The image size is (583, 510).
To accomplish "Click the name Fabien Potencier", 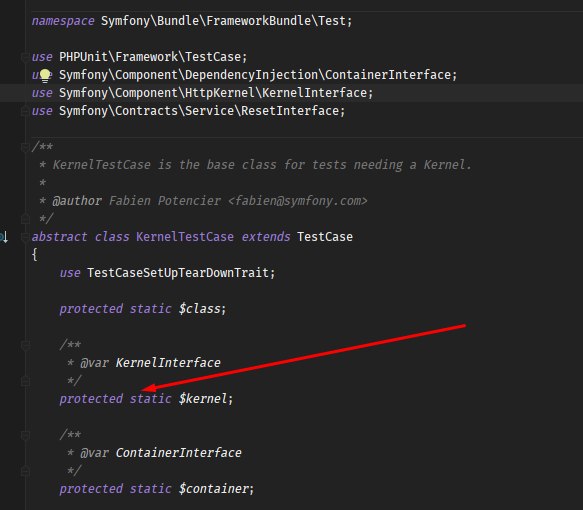I will [x=165, y=201].
